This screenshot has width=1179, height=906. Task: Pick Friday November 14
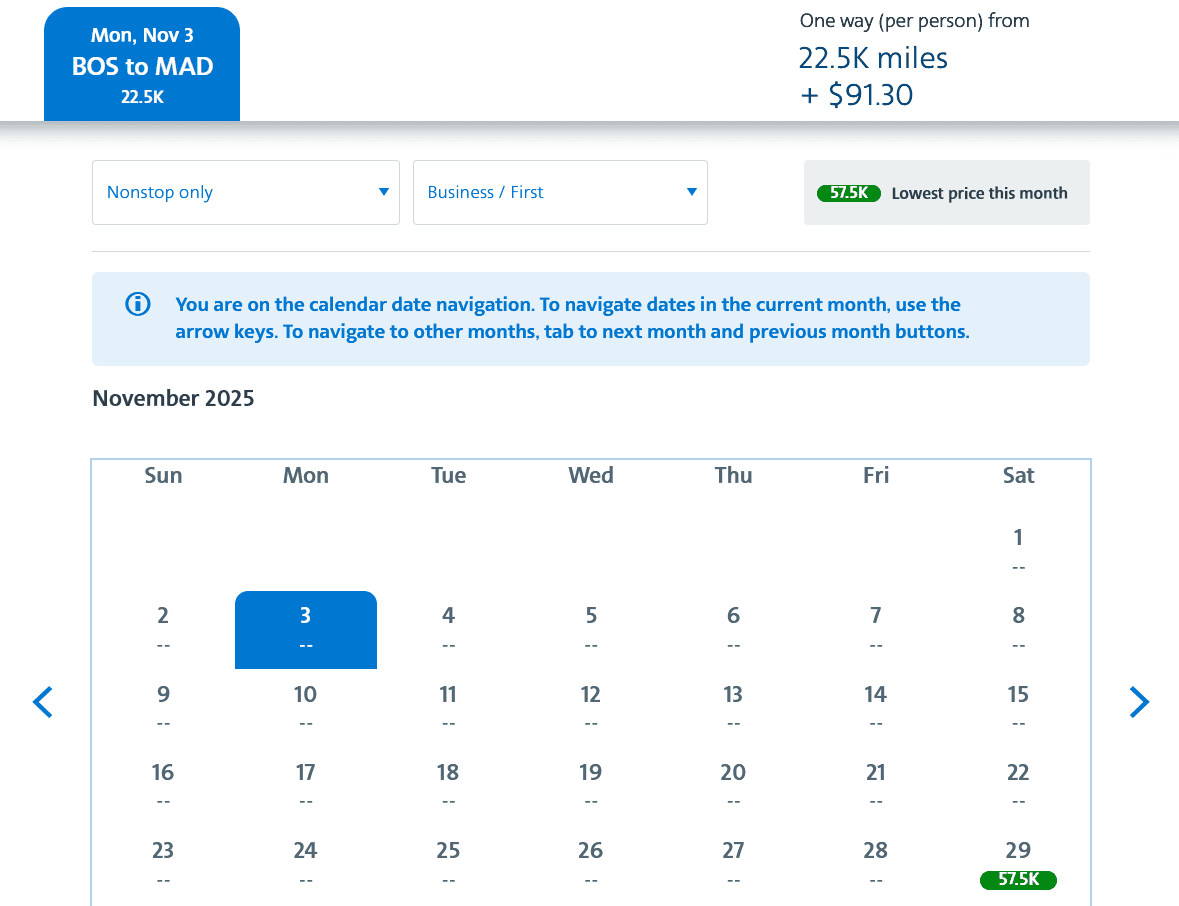[x=876, y=706]
